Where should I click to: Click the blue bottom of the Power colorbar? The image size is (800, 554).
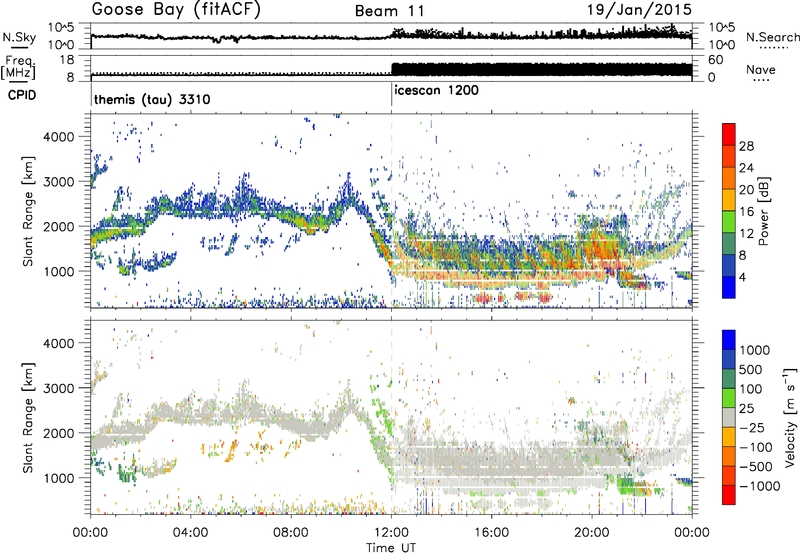tap(729, 287)
